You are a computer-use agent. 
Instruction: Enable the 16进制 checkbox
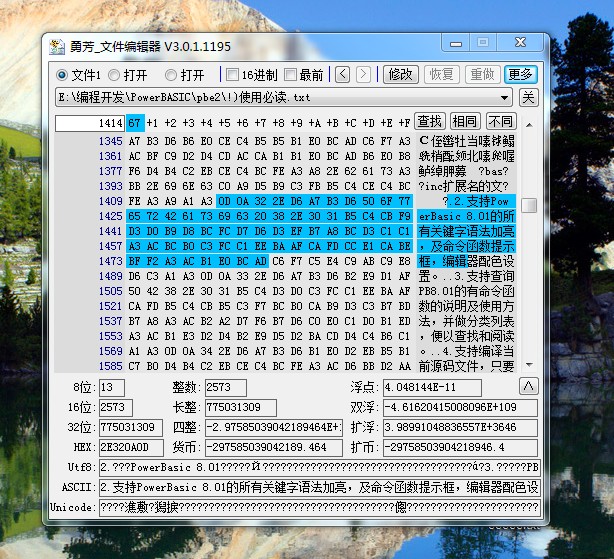[232, 75]
